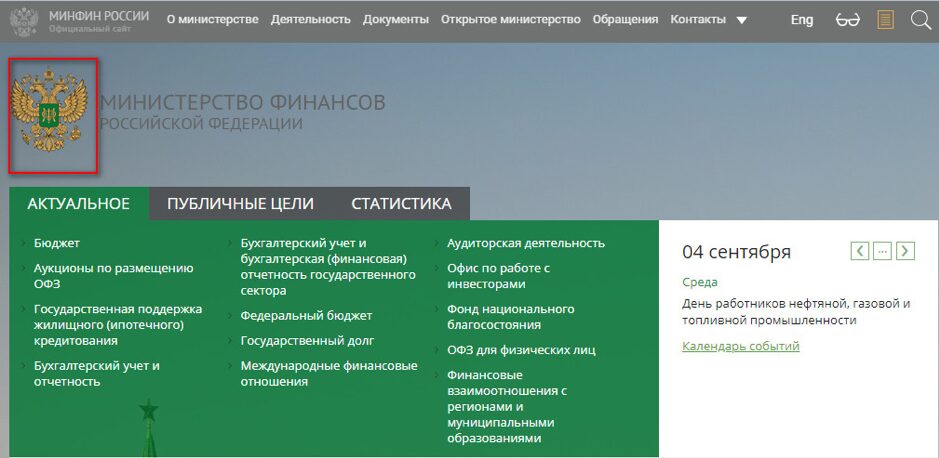Viewport: 939px width, 458px height.
Task: Open Офис по работе с инвесторами link
Action: (498, 276)
